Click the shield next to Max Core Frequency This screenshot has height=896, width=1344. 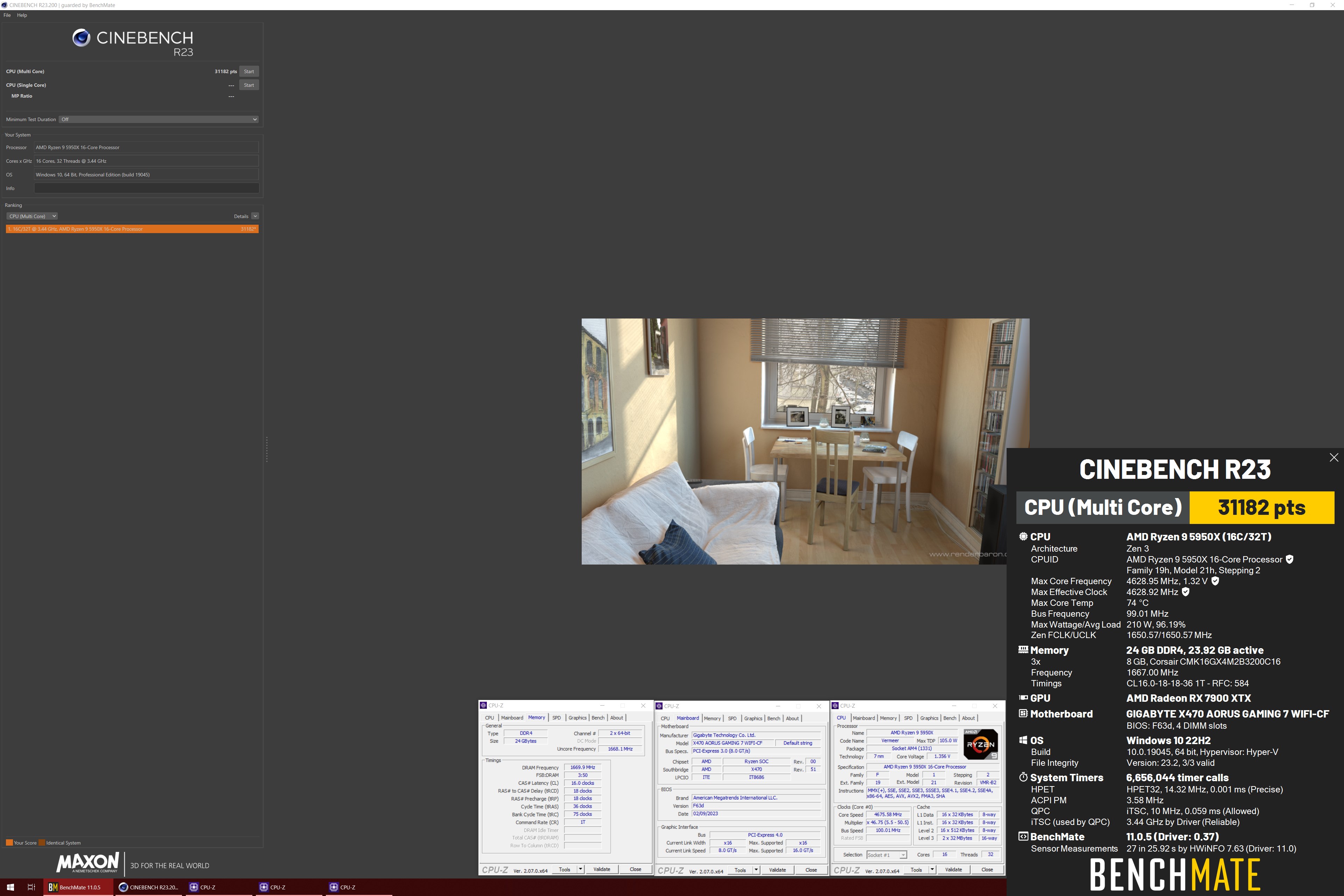(1215, 581)
